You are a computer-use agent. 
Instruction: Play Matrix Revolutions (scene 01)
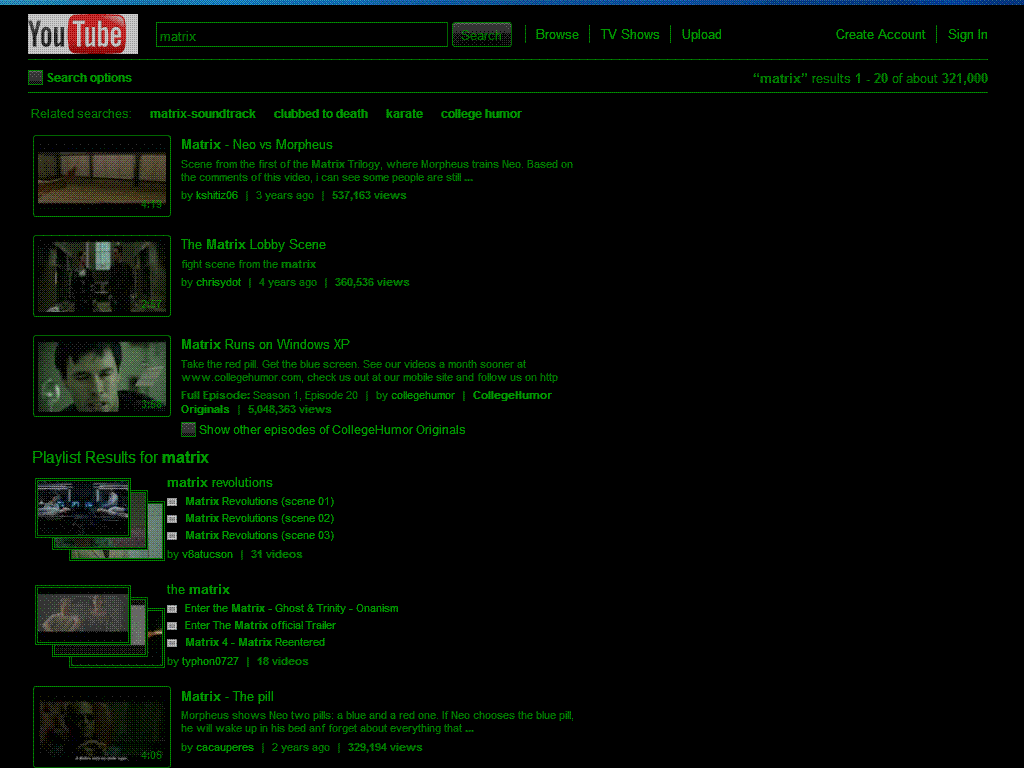tap(259, 502)
